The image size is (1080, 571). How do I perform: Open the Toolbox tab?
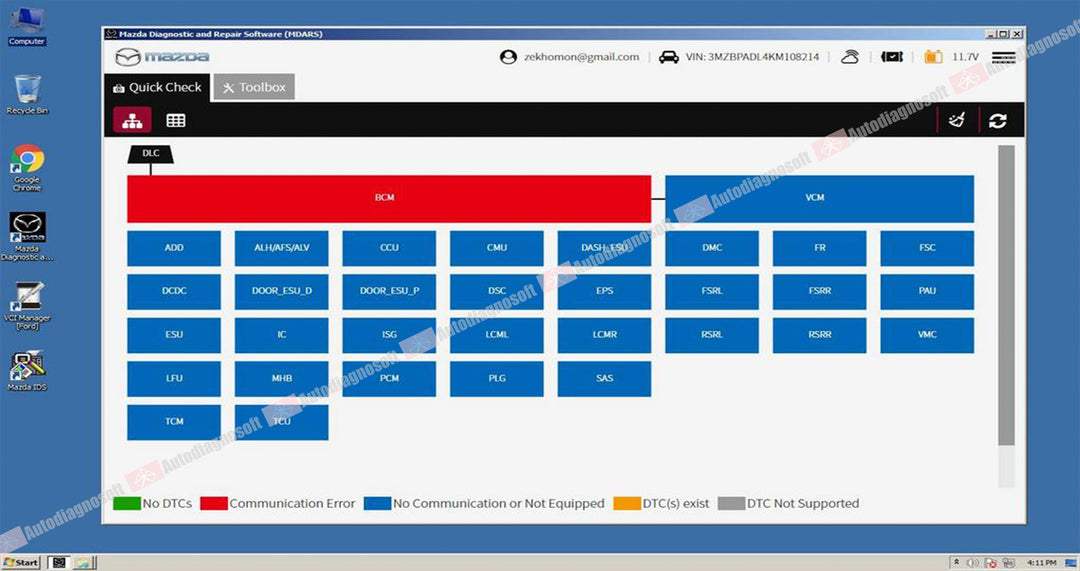tap(254, 87)
